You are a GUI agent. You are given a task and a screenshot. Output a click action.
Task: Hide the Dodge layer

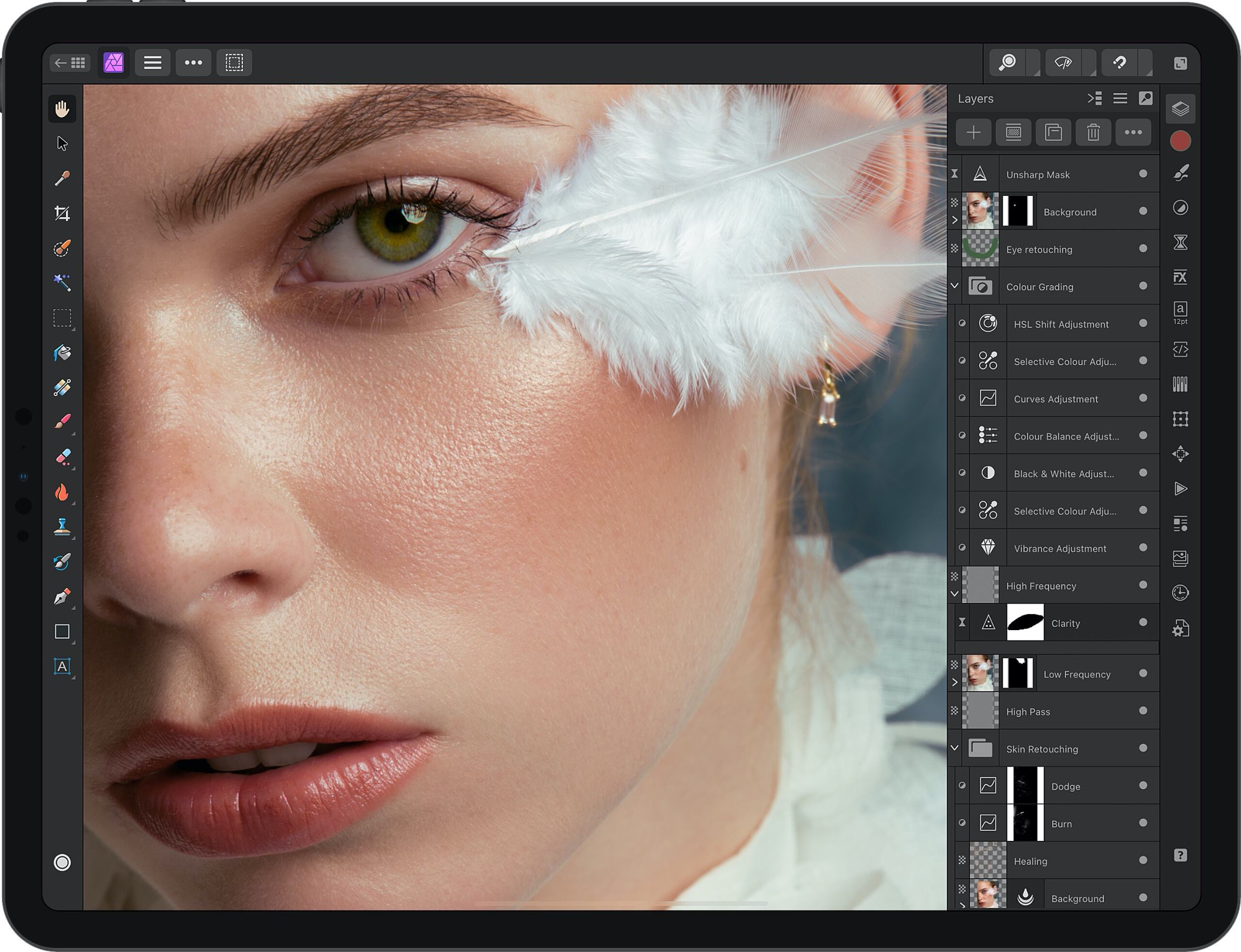tap(1143, 786)
